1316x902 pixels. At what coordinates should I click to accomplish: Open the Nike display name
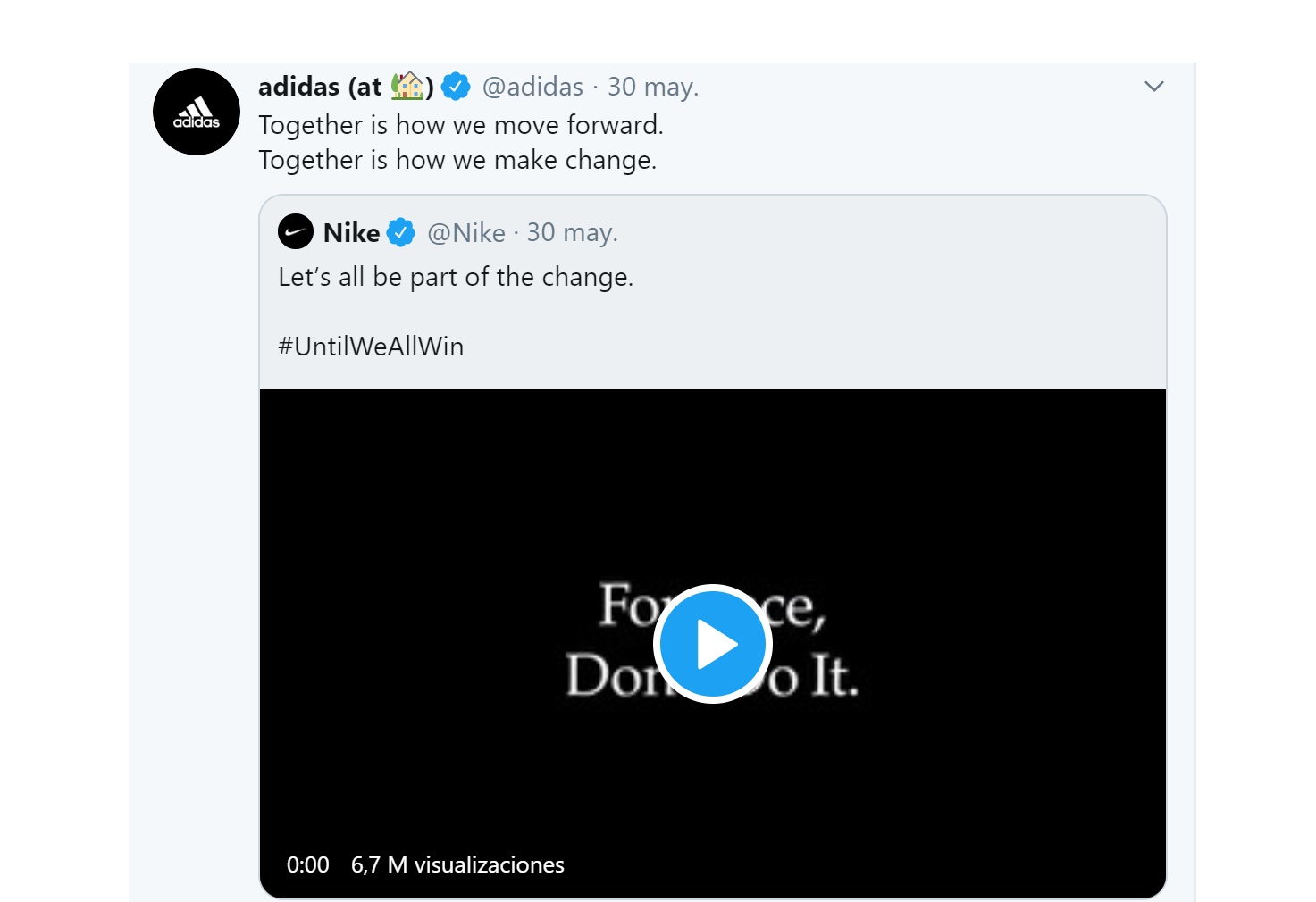coord(352,233)
